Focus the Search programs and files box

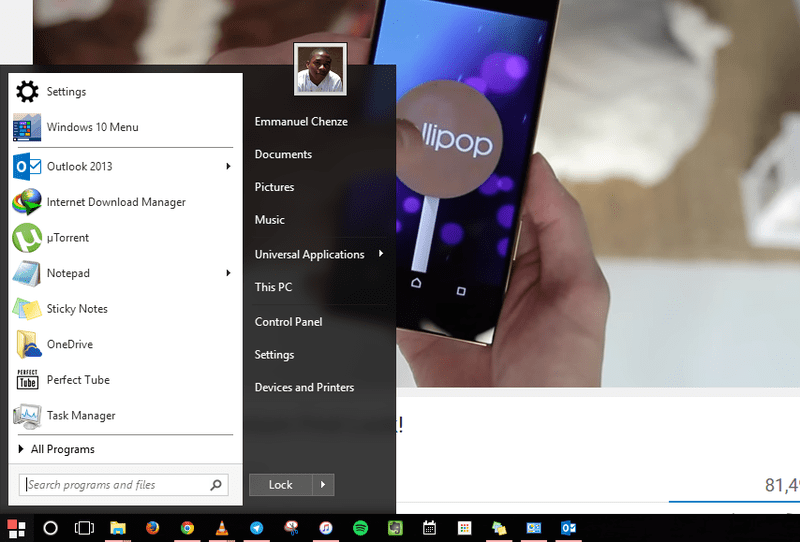[x=123, y=485]
